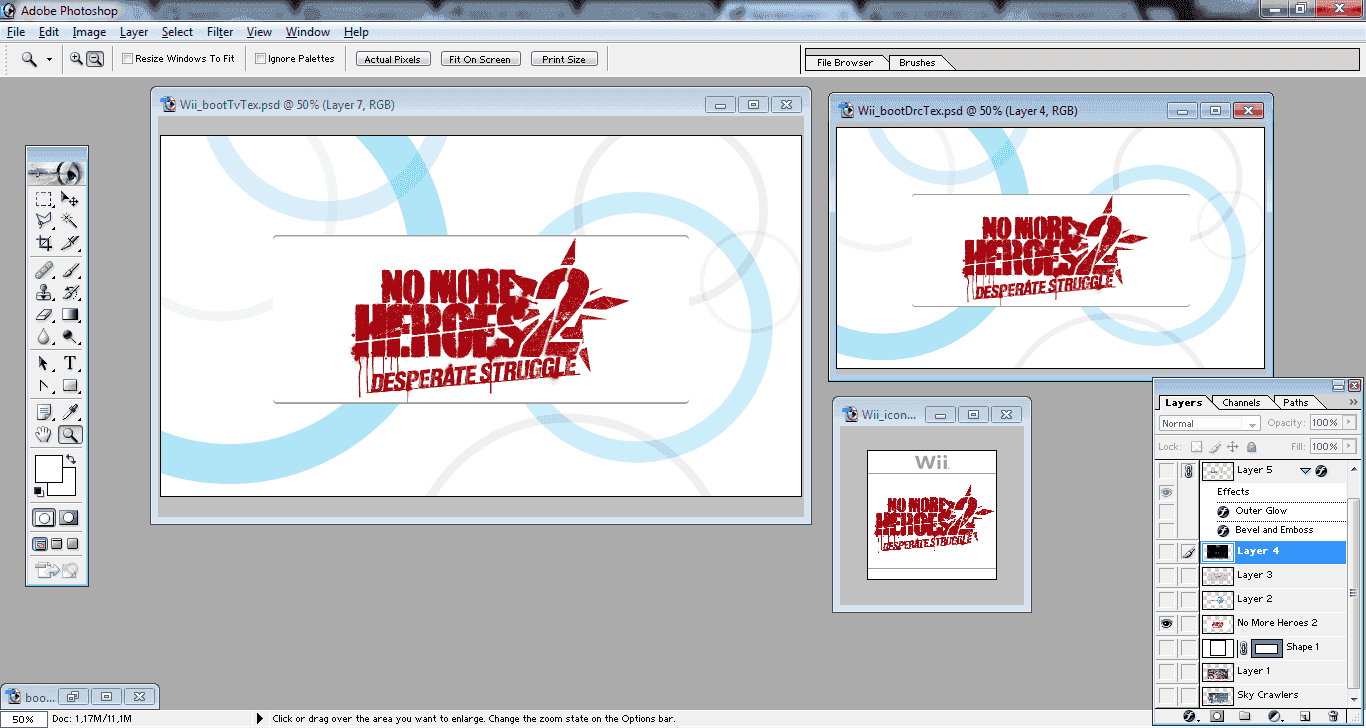Switch to the Paths tab
This screenshot has height=728, width=1366.
pos(1296,403)
